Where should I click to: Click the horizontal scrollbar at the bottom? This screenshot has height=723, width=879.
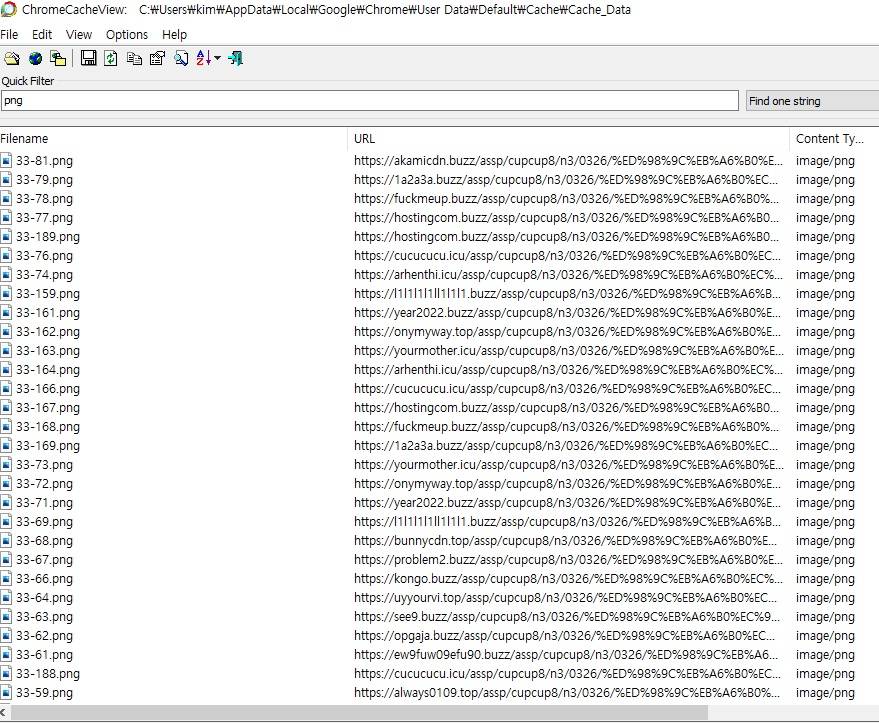(x=360, y=713)
